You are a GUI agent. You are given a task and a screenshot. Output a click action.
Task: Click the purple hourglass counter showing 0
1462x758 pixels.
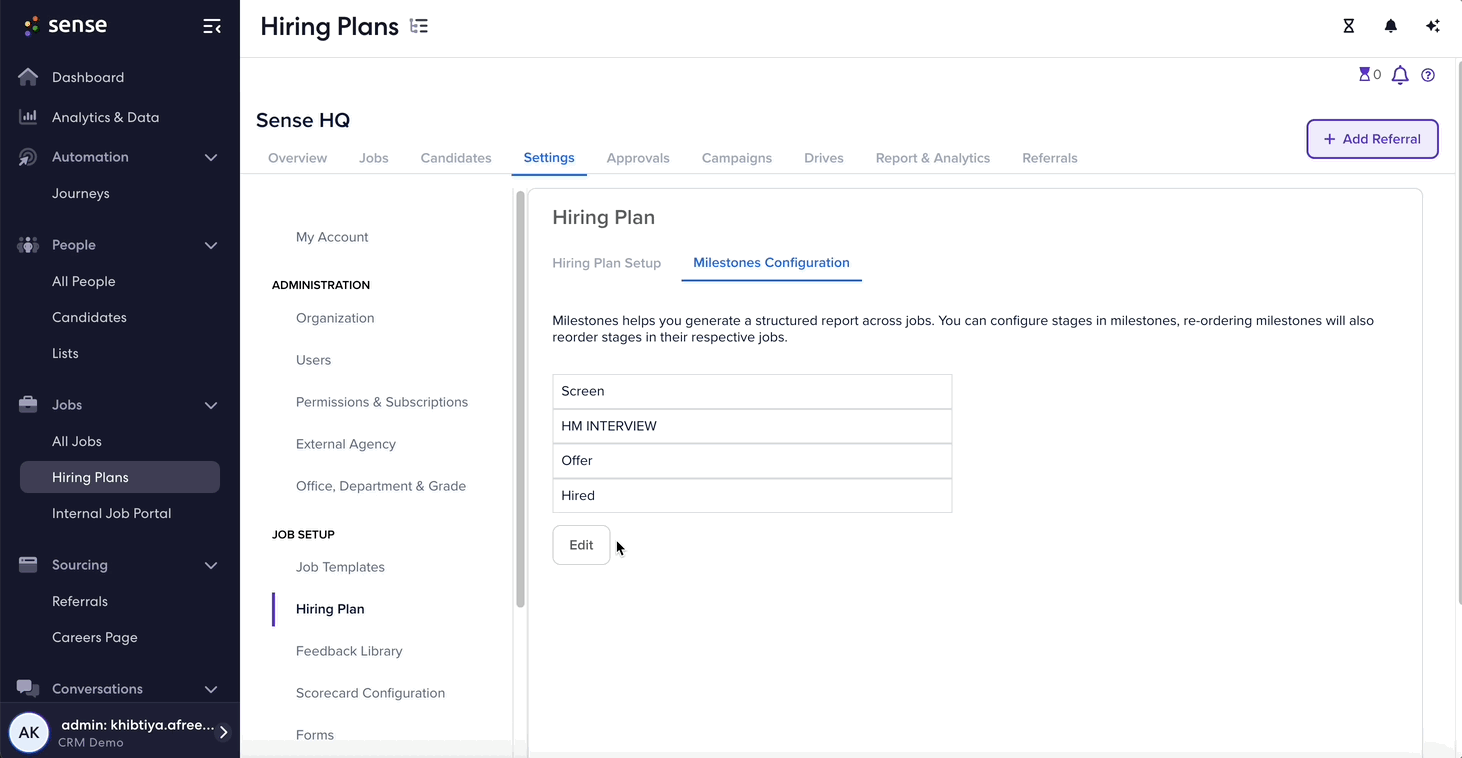click(1369, 75)
